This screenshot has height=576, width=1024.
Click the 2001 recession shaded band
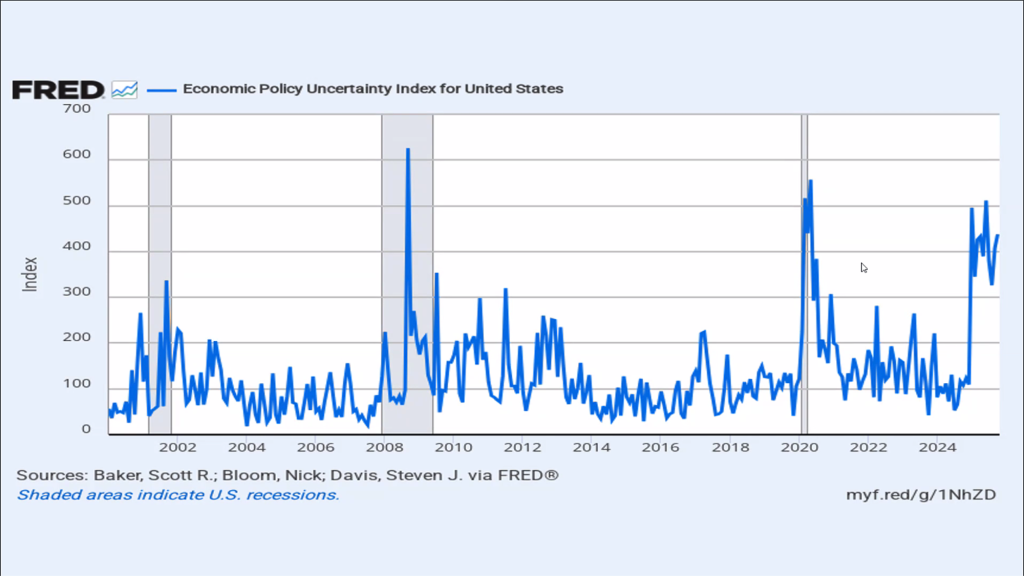pyautogui.click(x=160, y=200)
